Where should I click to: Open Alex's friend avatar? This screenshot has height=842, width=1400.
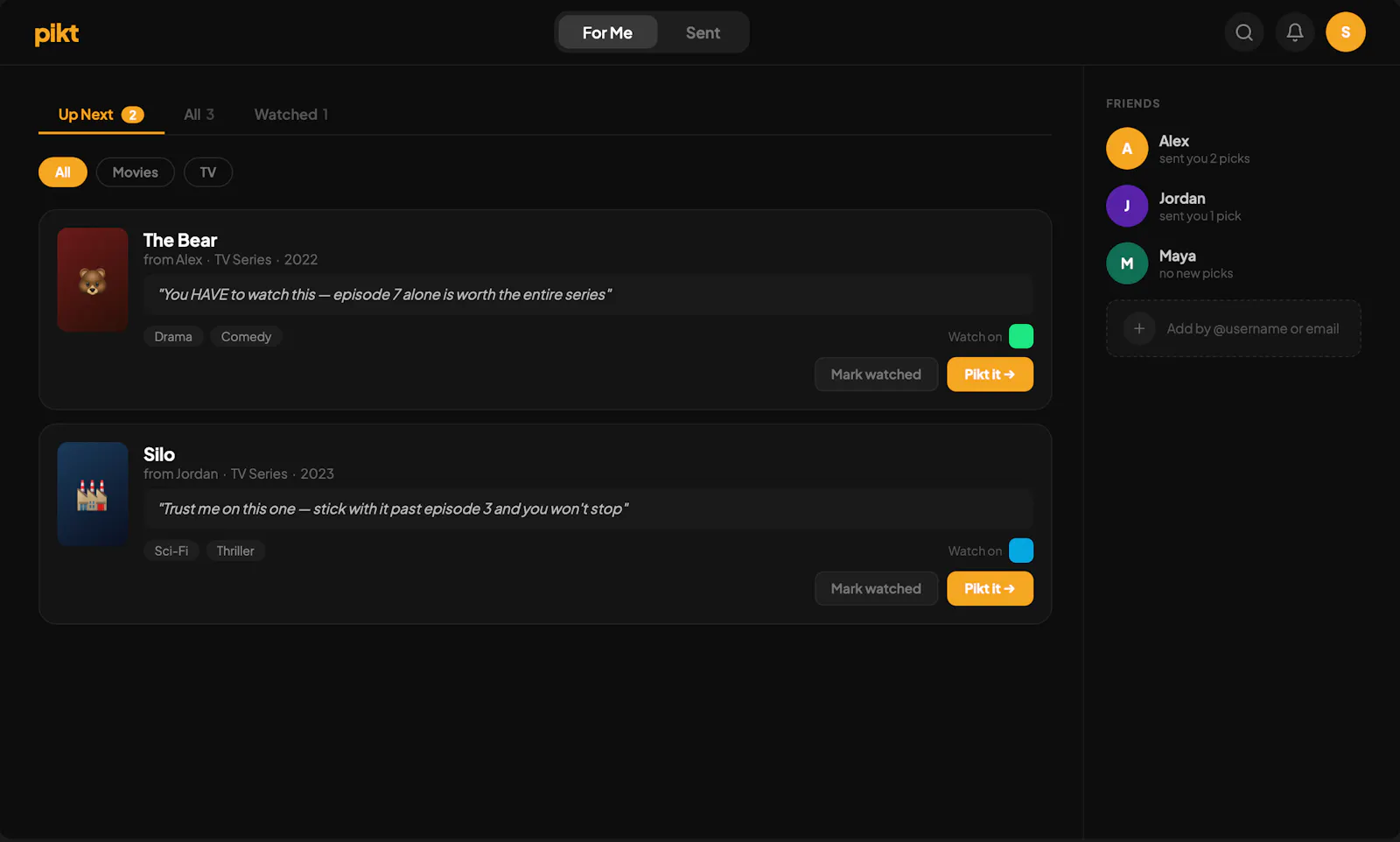pos(1127,149)
